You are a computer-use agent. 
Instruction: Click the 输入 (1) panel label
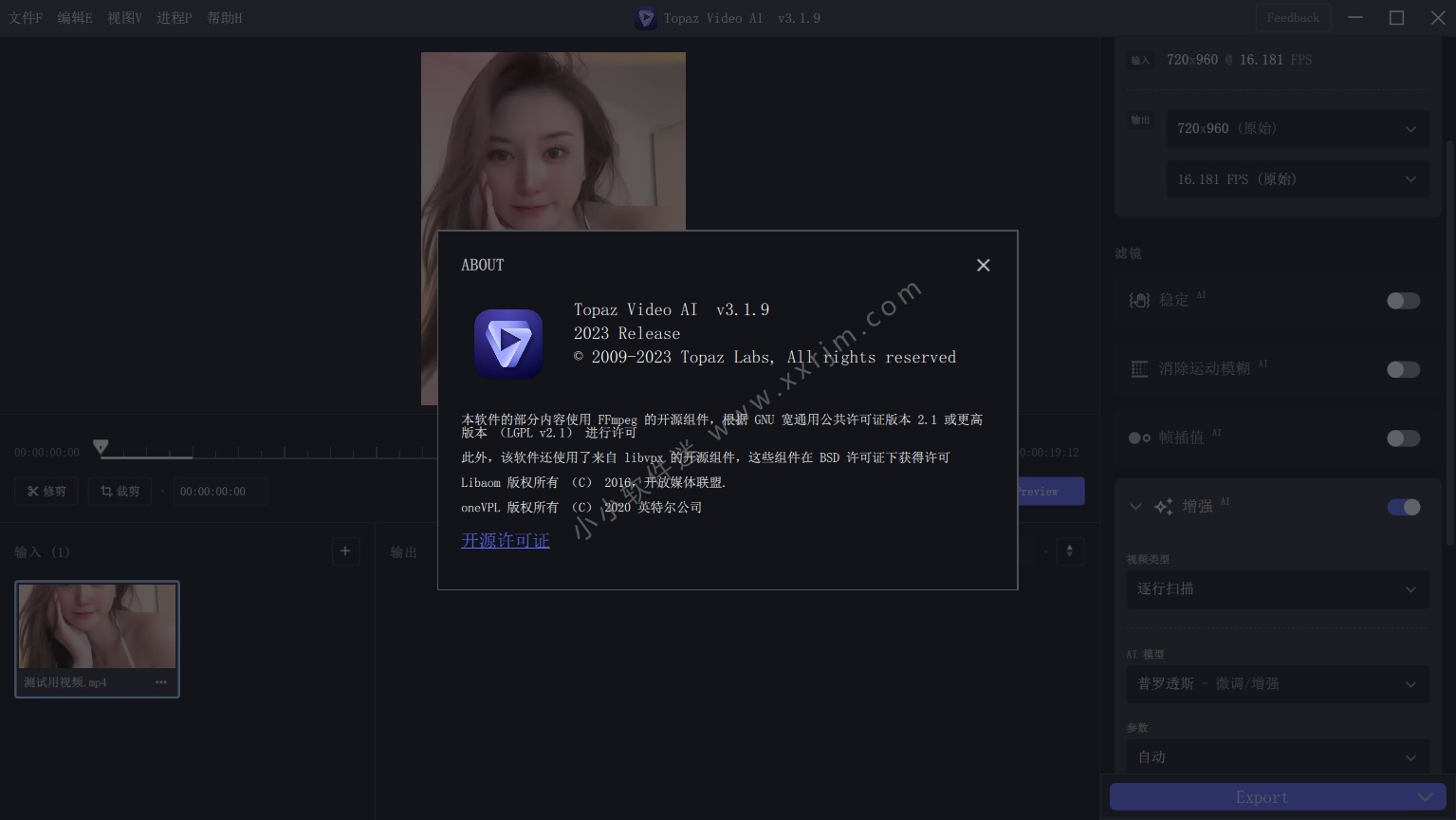[42, 552]
